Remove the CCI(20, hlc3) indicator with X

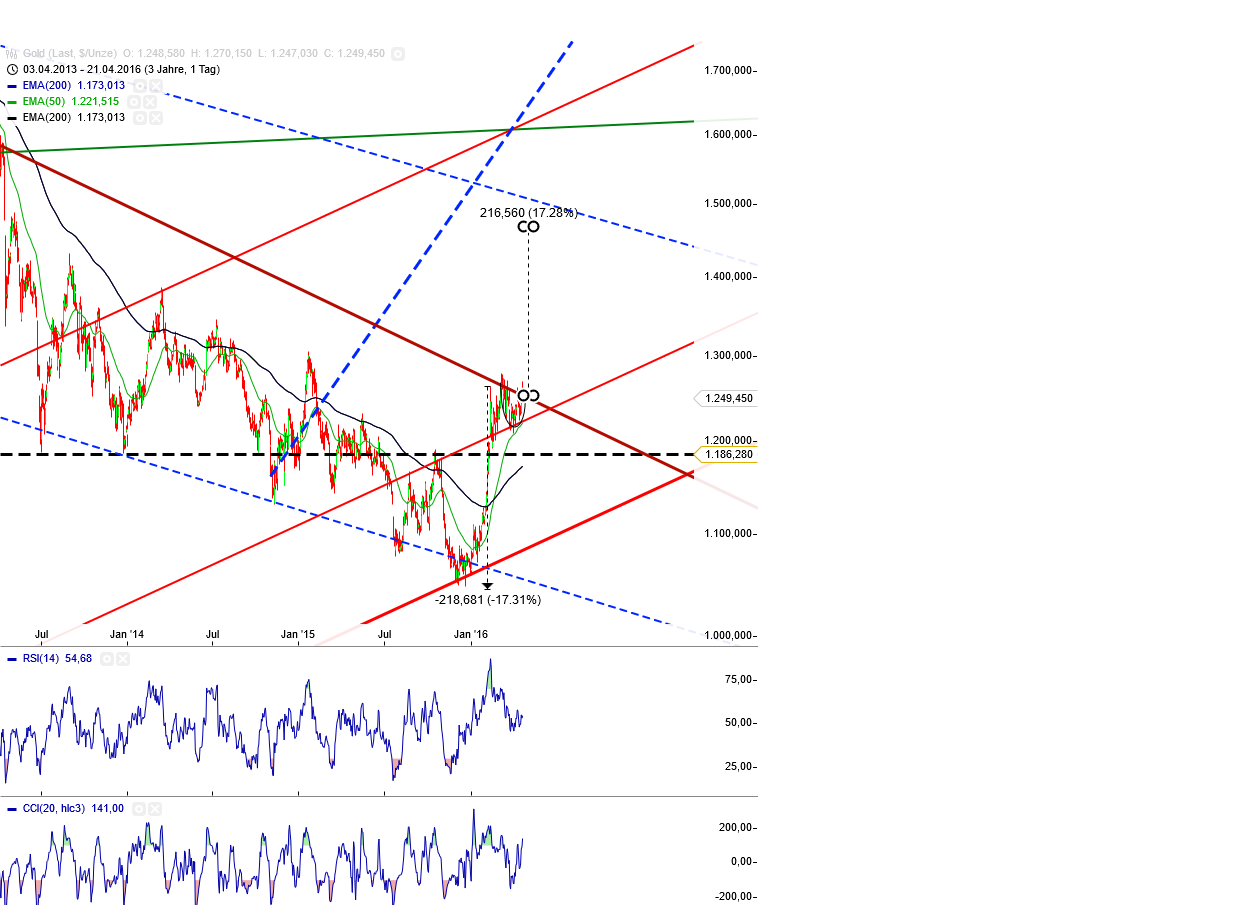coord(155,809)
